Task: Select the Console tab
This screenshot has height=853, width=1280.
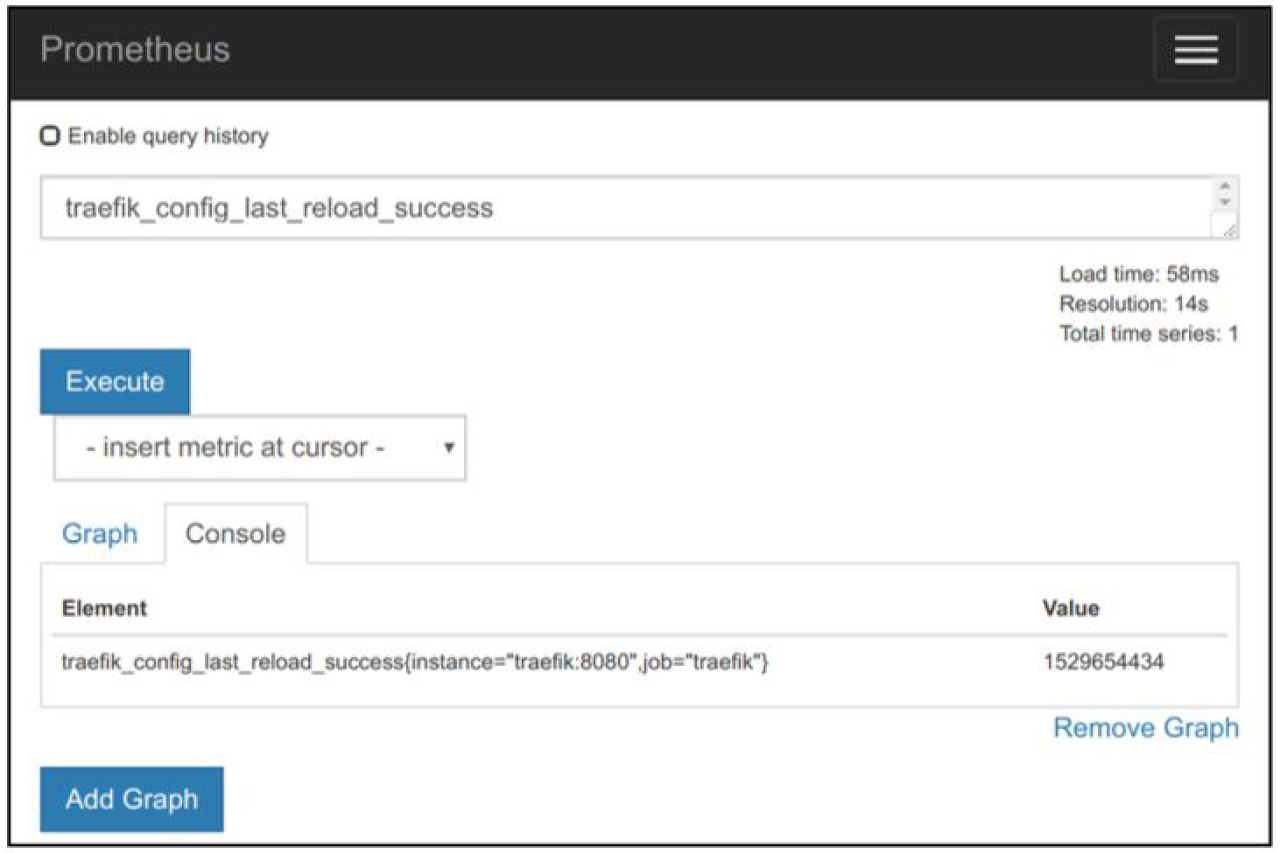Action: (x=236, y=533)
